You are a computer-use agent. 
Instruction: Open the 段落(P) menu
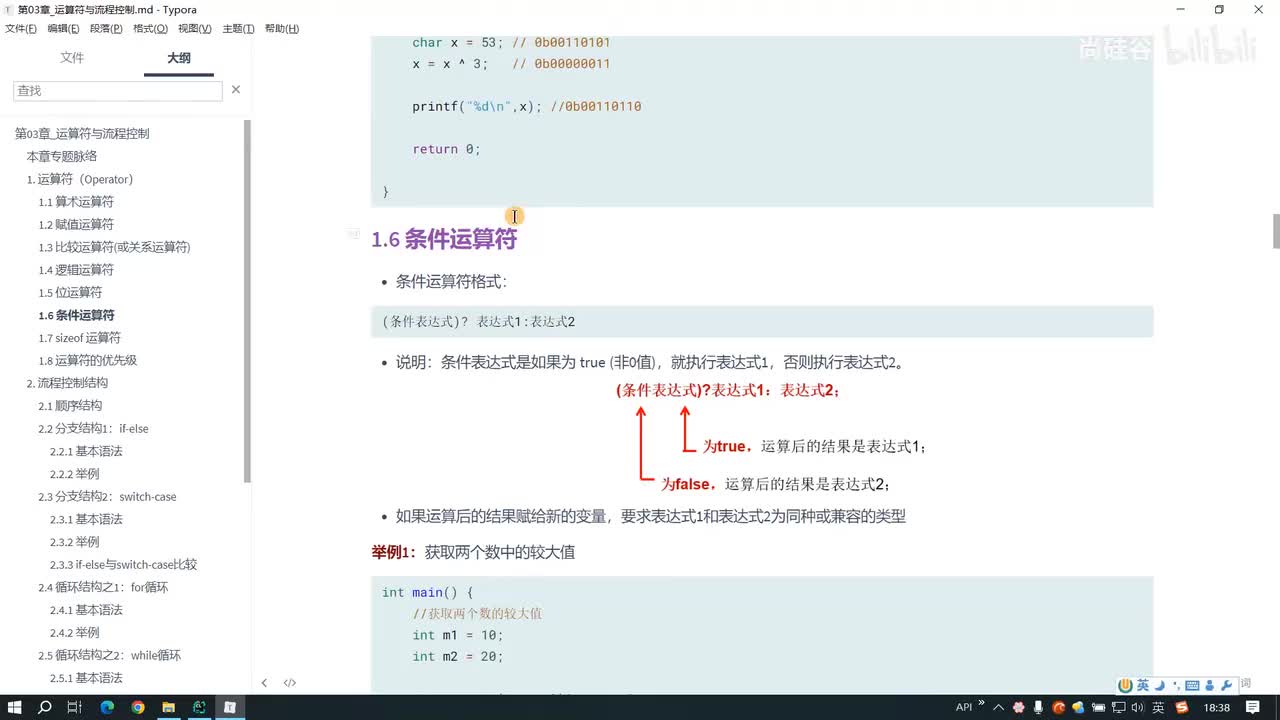point(106,29)
